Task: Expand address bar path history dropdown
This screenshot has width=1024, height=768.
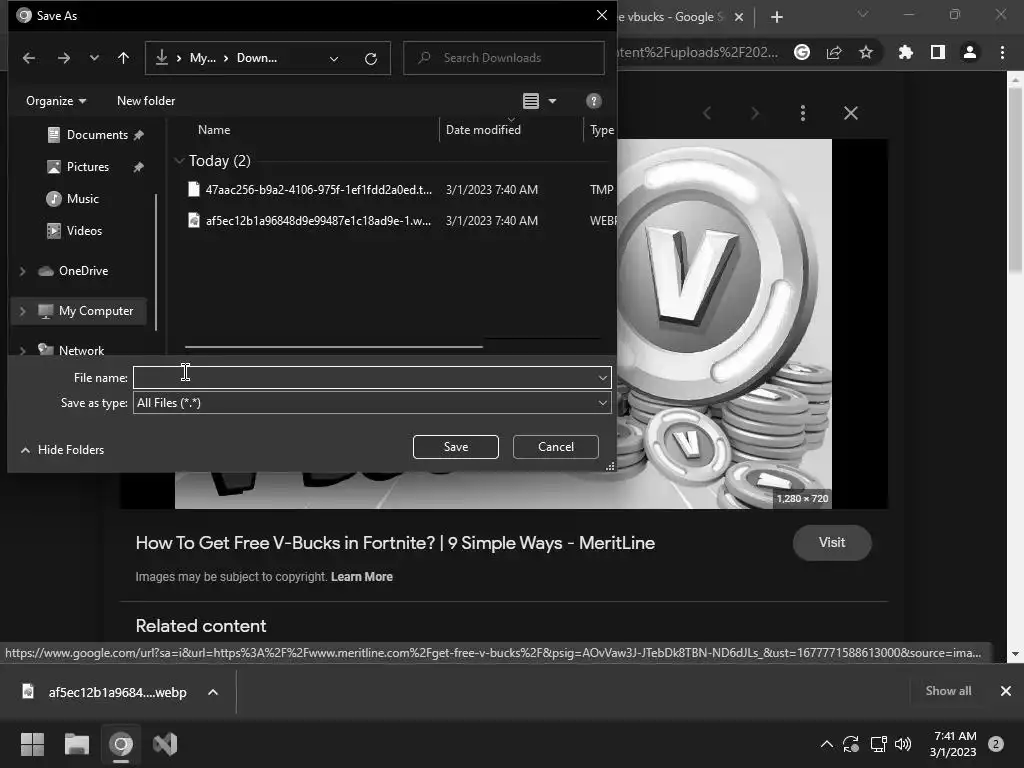Action: pyautogui.click(x=334, y=59)
